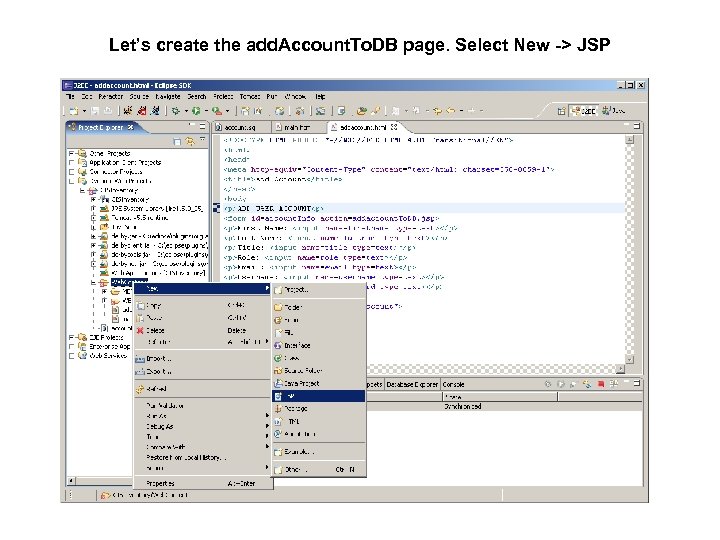Image resolution: width=720 pixels, height=540 pixels.
Task: Expand the Web Services tree node
Action: 71,355
